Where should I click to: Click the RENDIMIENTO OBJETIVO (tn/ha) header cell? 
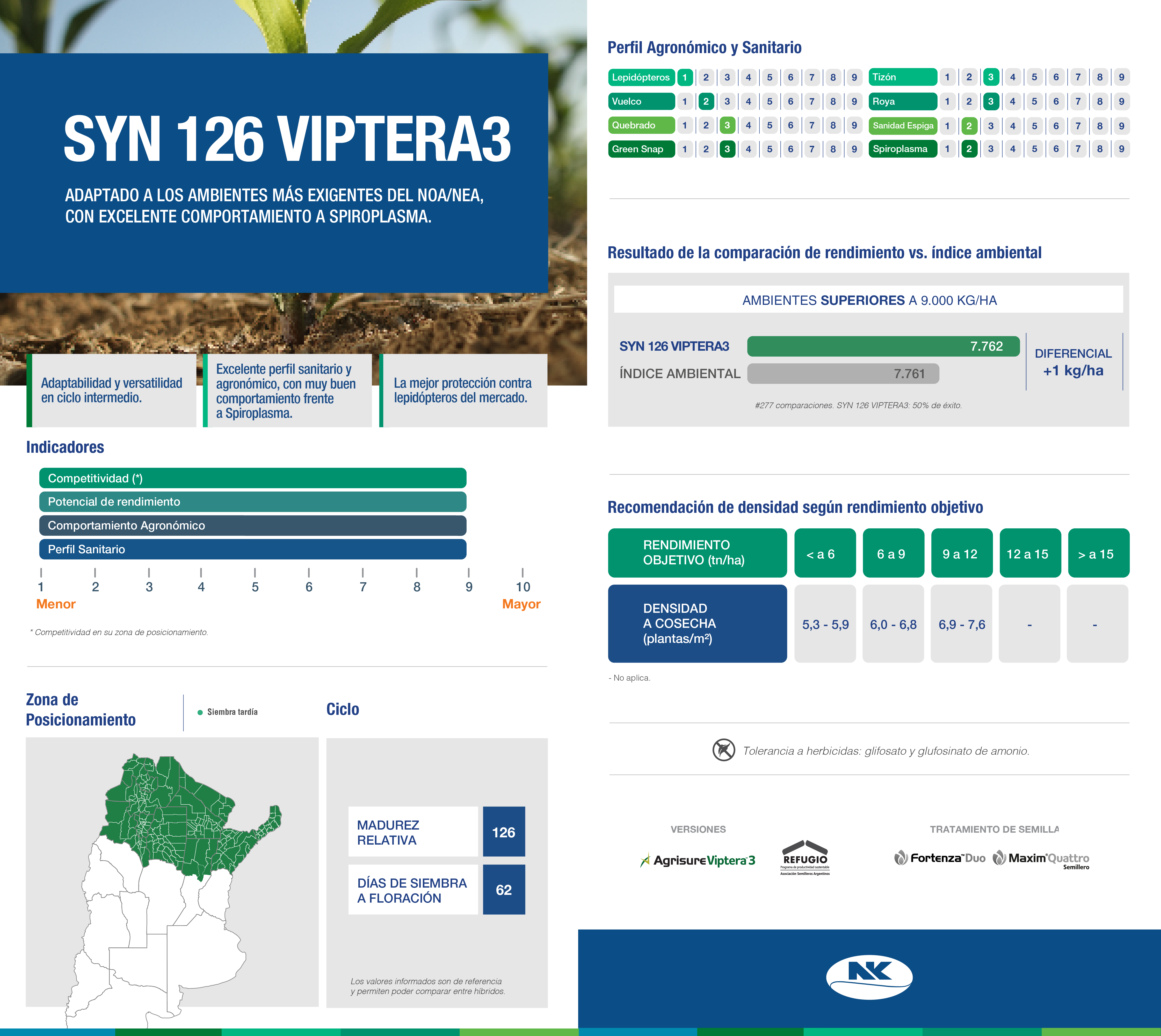697,553
